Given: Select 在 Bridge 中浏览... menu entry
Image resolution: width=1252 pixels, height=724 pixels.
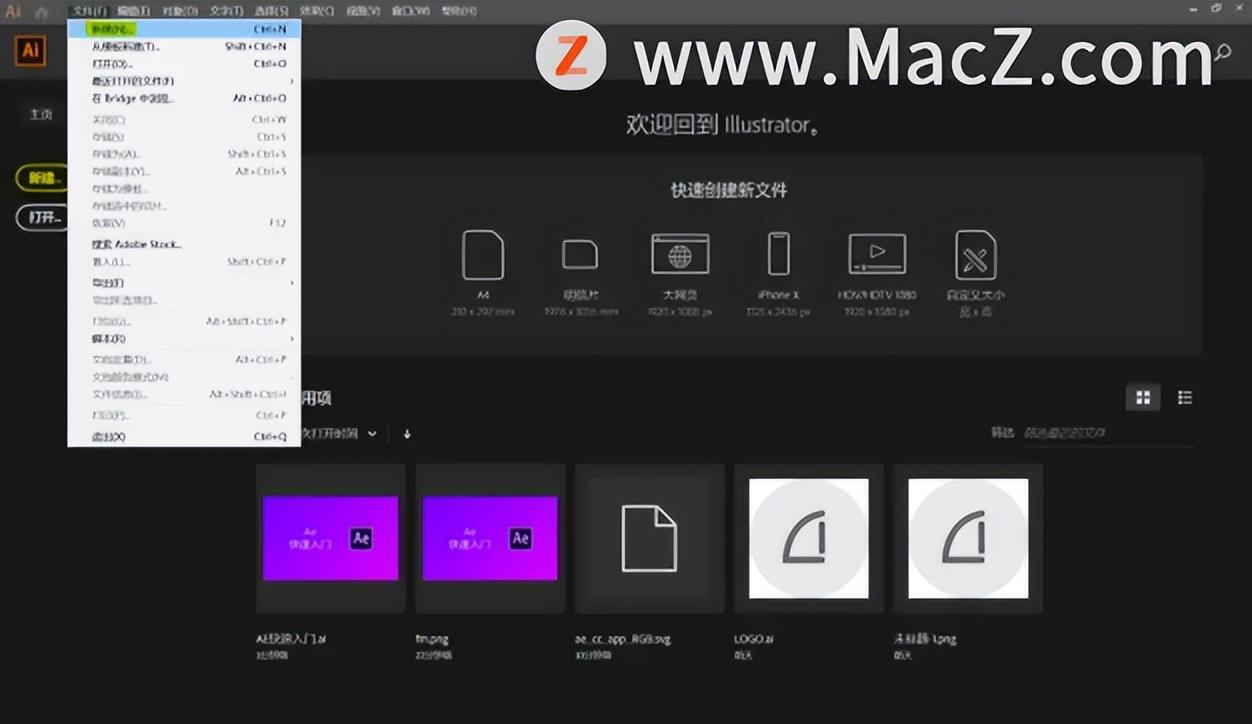Looking at the screenshot, I should (184, 98).
